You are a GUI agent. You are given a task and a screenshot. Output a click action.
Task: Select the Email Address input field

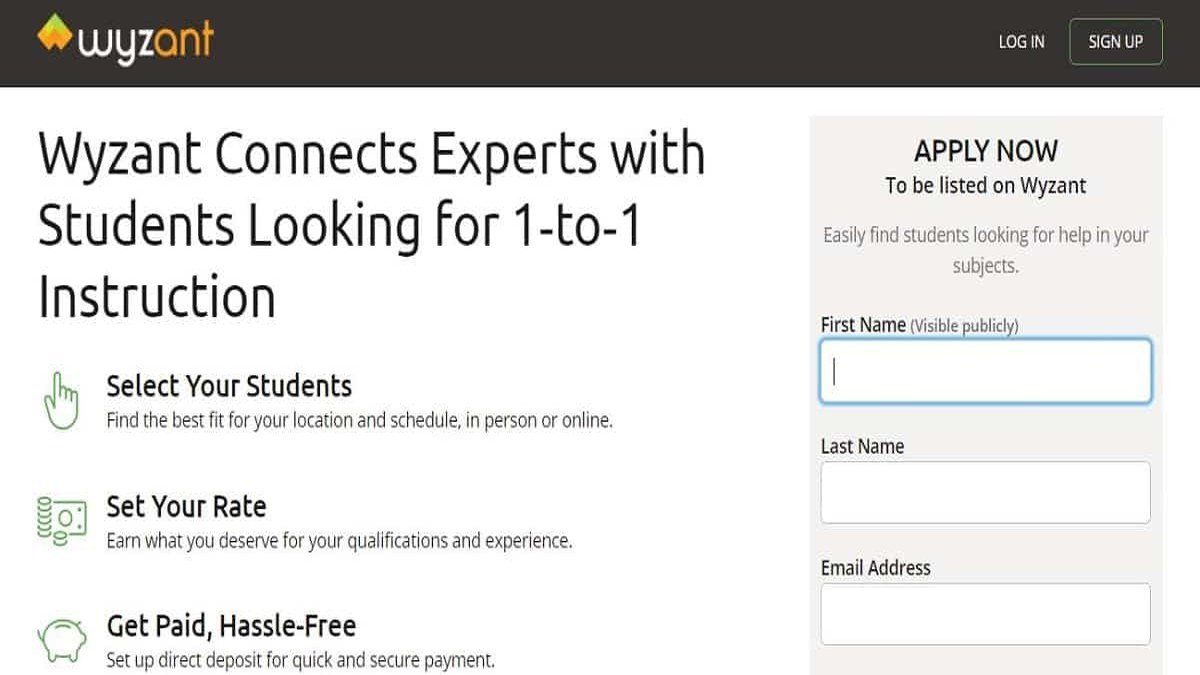tap(985, 614)
